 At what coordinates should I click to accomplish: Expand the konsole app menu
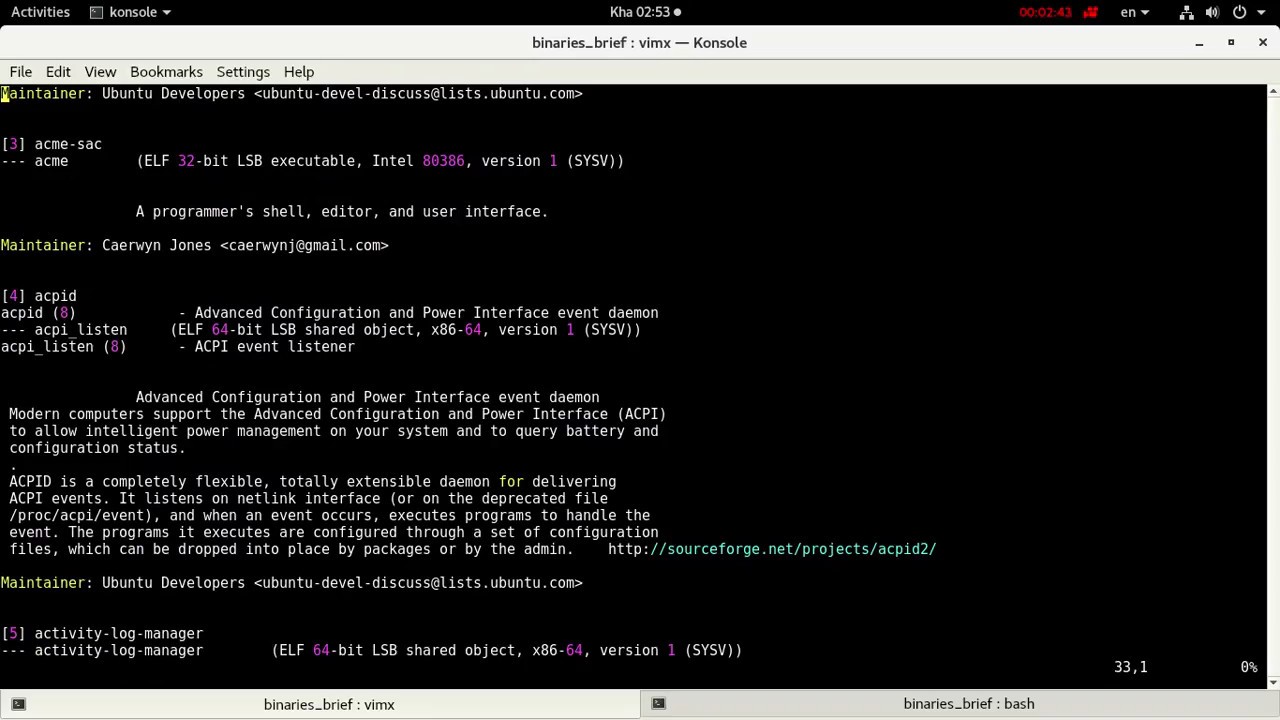[x=130, y=12]
